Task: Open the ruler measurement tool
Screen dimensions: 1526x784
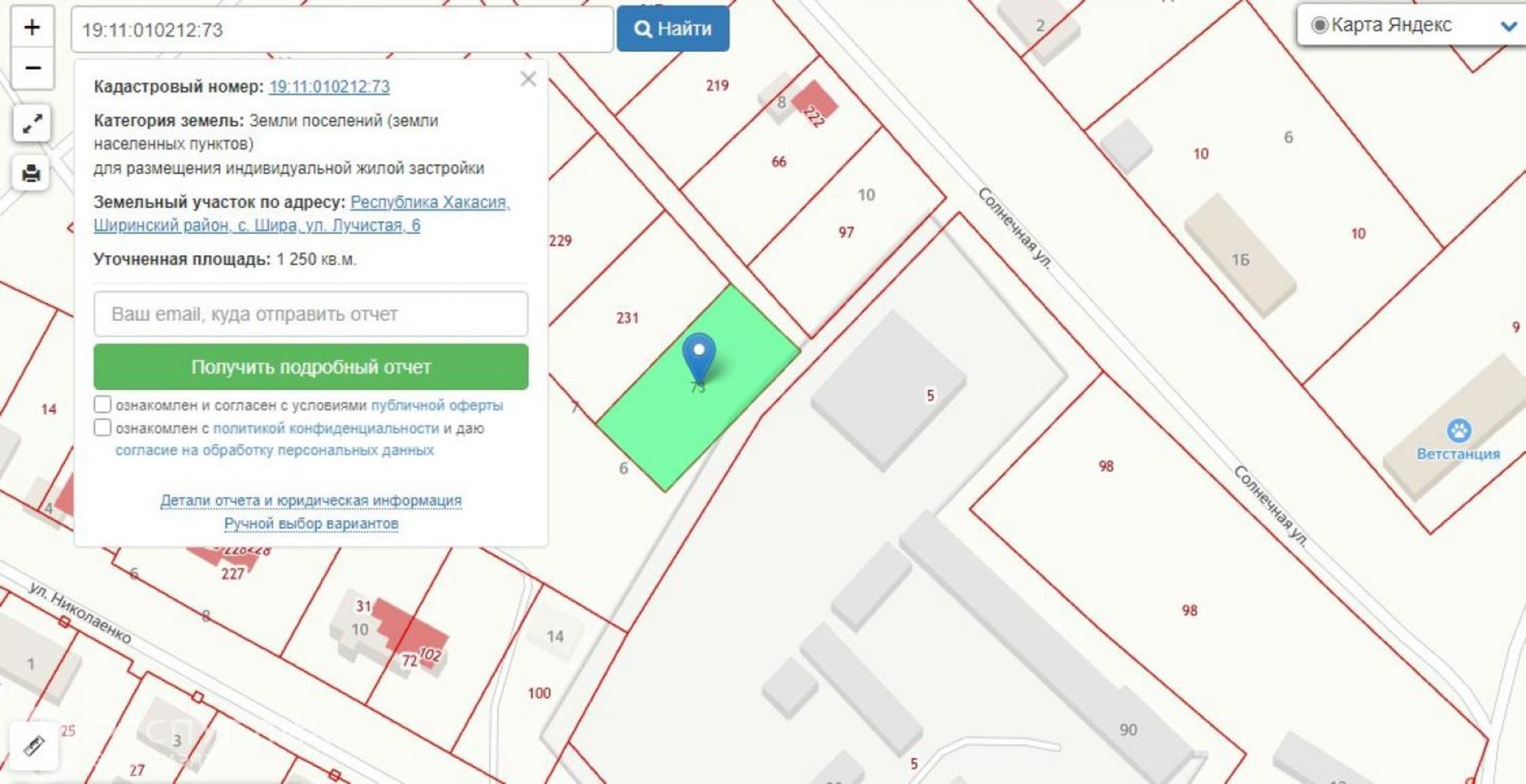Action: click(34, 745)
